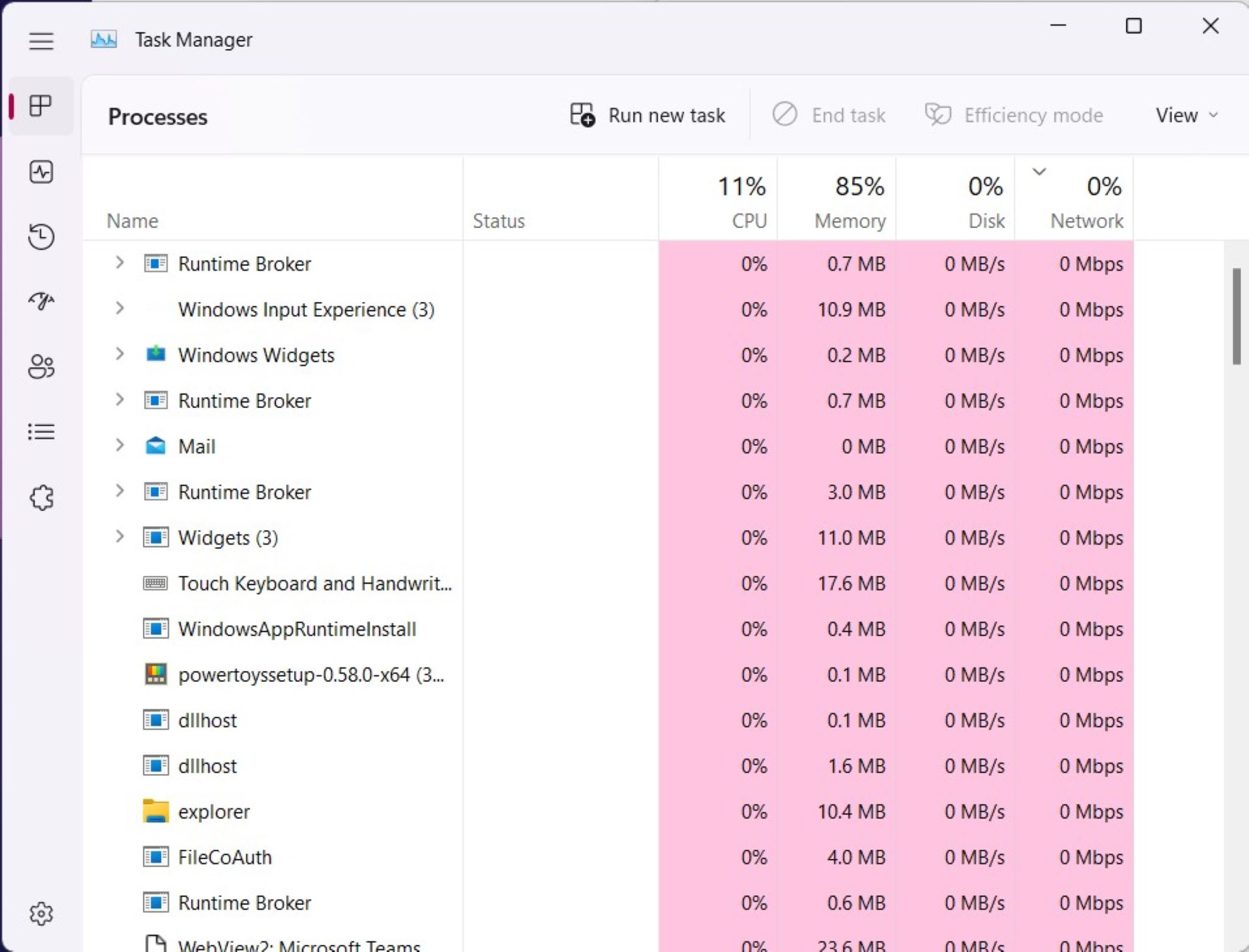1249x952 pixels.
Task: Select the powertoyssetup-0.58.0-x64 process name
Action: [x=311, y=675]
